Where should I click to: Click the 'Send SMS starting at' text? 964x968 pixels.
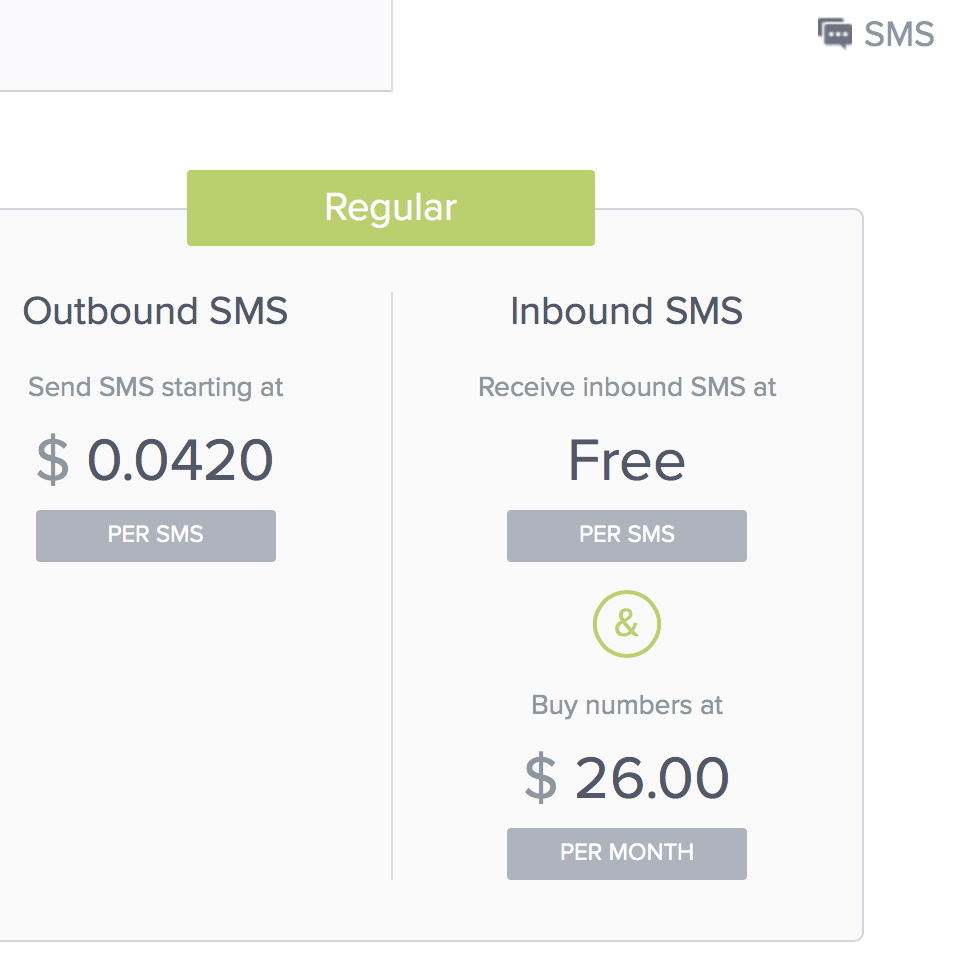click(155, 387)
